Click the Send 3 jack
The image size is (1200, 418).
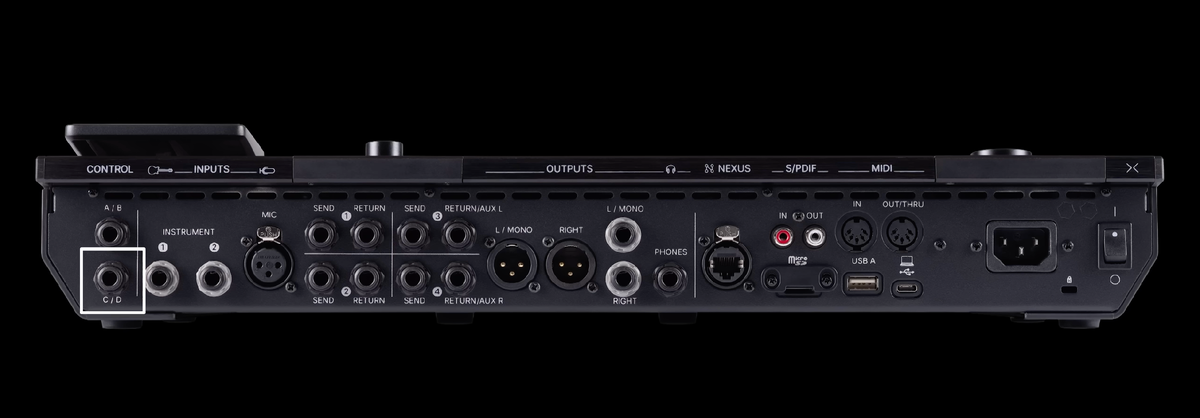click(x=414, y=236)
